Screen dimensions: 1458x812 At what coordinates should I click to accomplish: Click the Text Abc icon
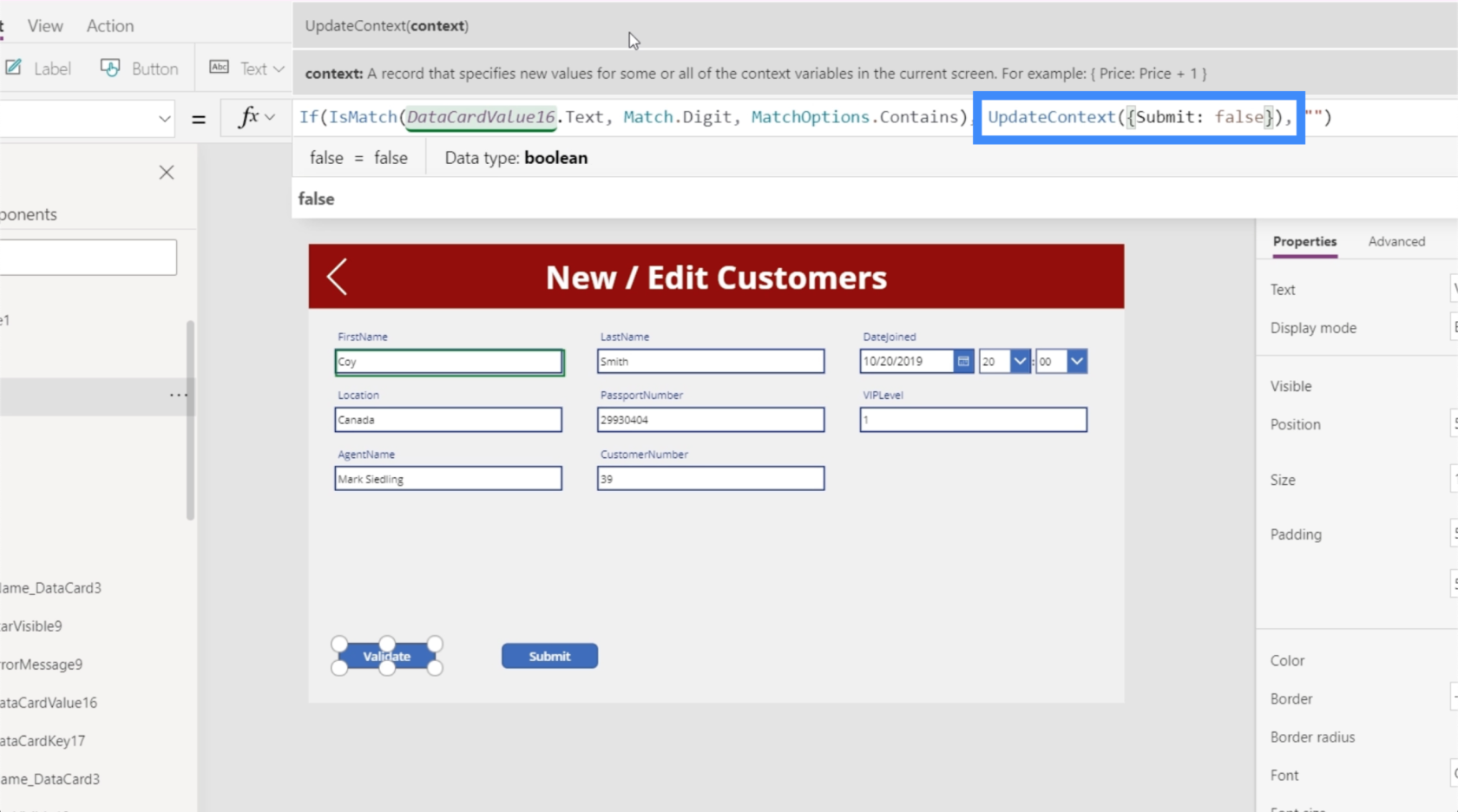tap(220, 68)
